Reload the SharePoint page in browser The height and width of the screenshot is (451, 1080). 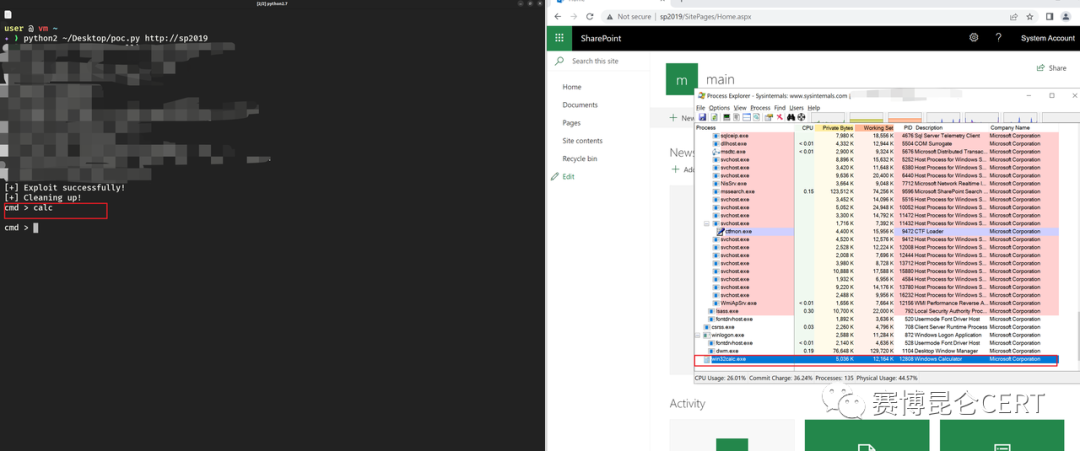pyautogui.click(x=590, y=17)
